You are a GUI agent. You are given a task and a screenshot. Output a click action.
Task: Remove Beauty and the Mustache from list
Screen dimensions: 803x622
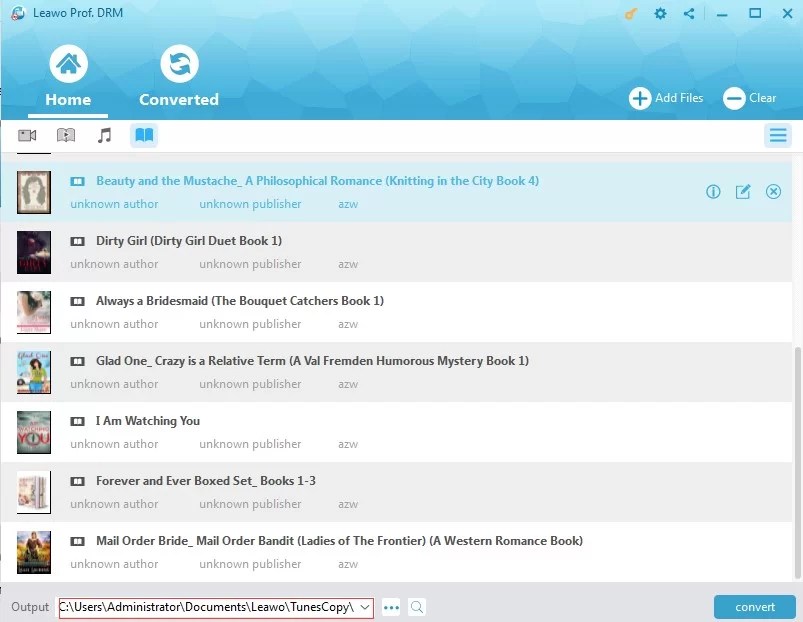coord(773,191)
